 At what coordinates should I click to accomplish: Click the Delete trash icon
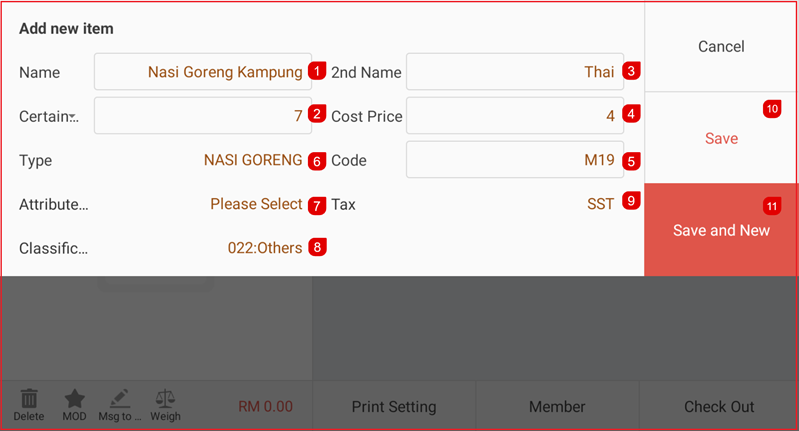click(x=28, y=399)
